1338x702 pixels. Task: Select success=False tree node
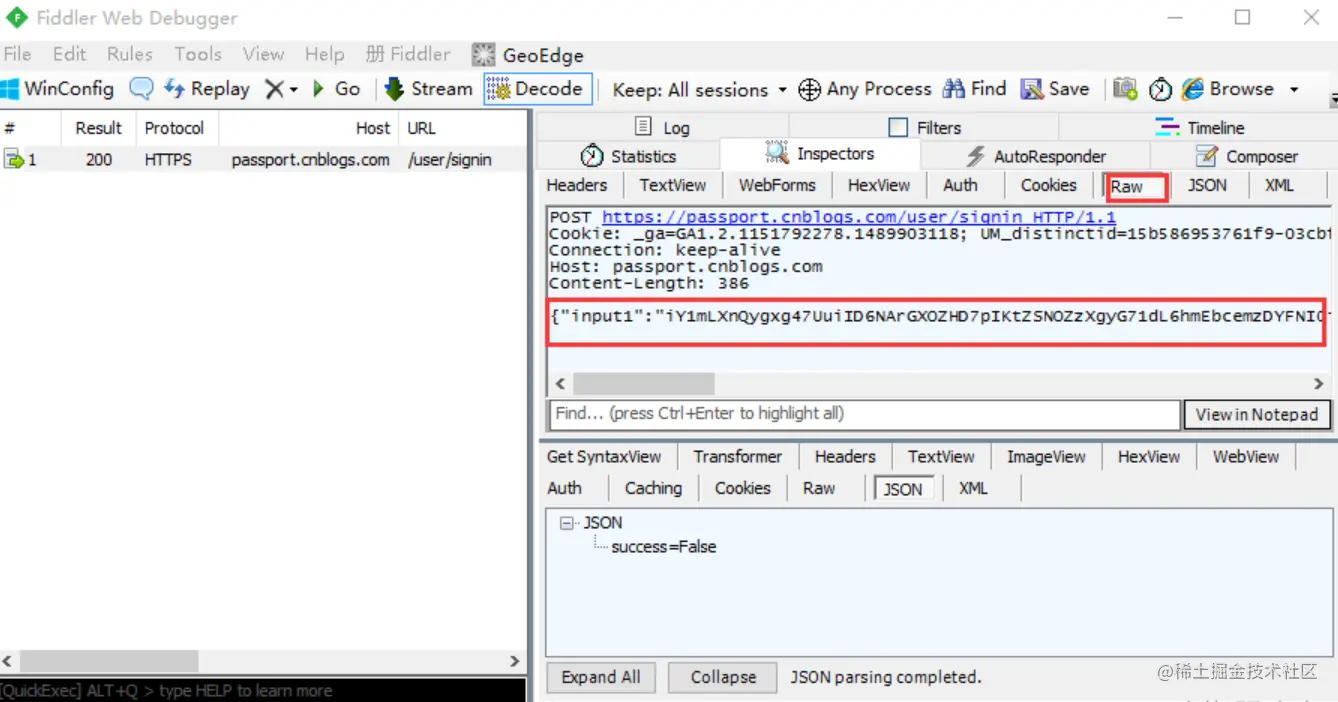tap(664, 547)
